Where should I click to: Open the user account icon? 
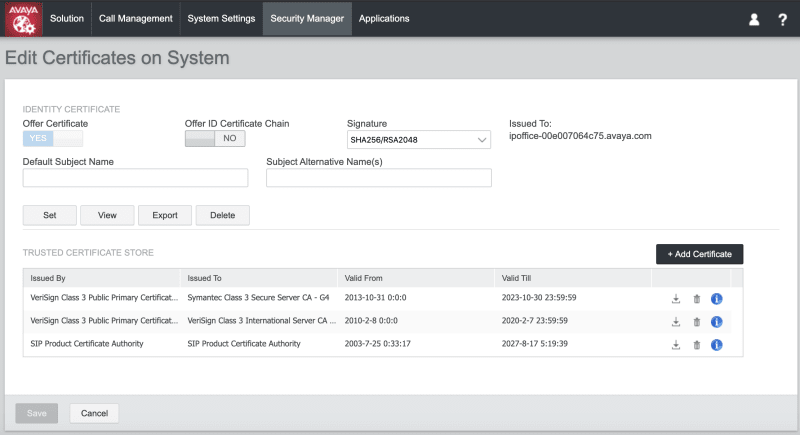click(x=754, y=19)
